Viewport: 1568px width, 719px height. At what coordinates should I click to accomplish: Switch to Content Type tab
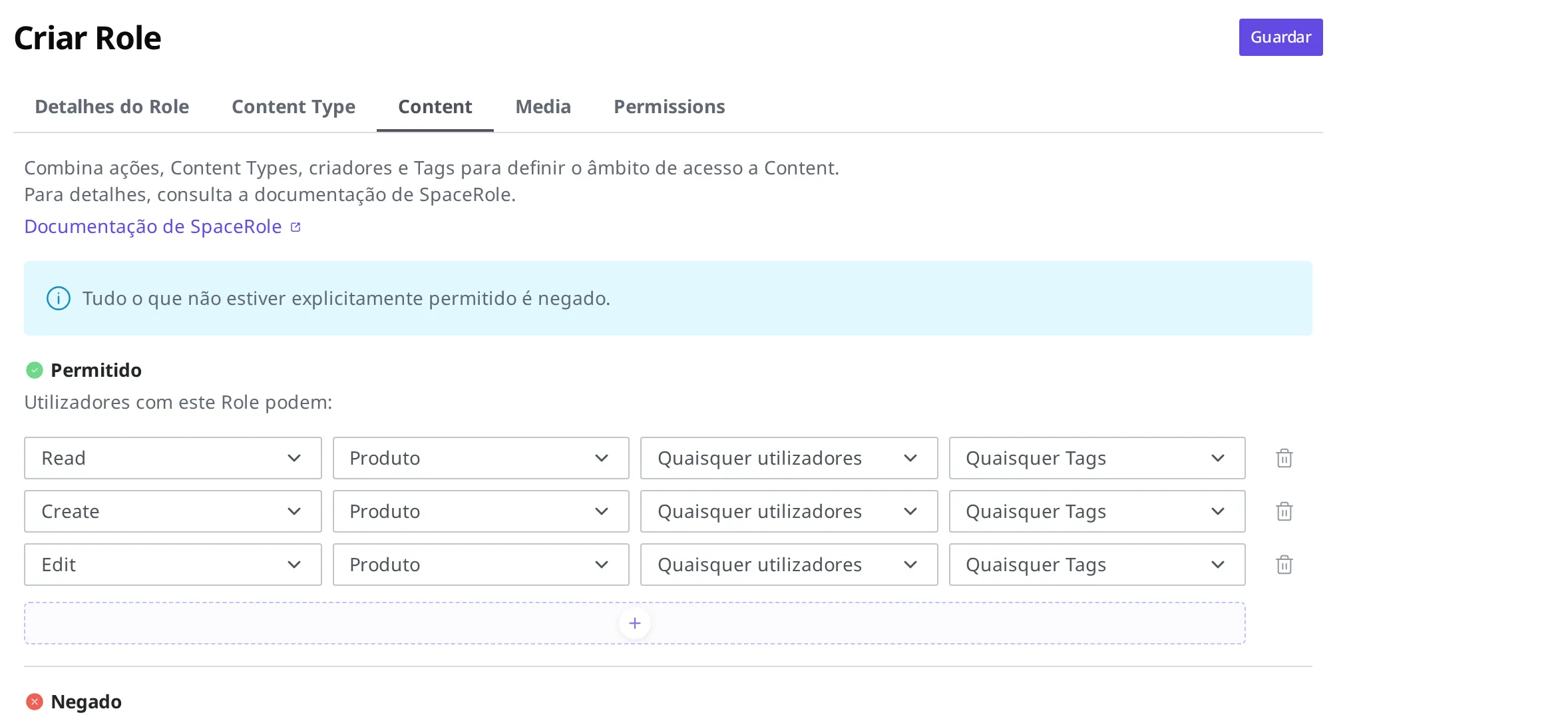click(294, 107)
